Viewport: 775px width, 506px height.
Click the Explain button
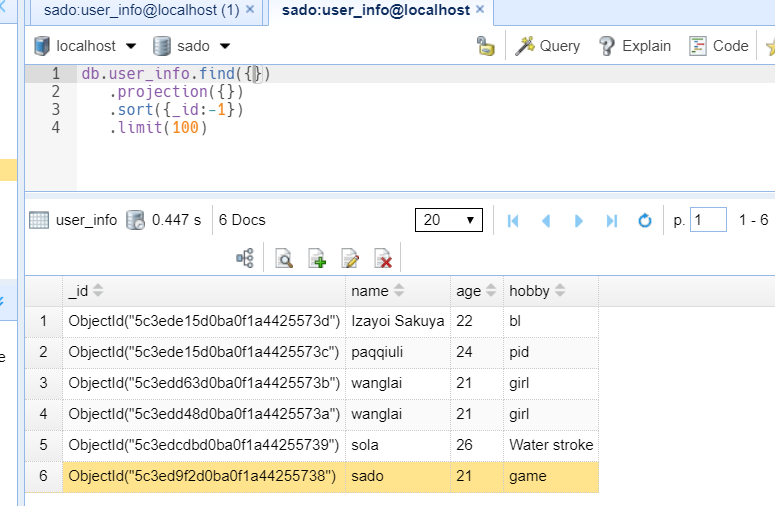point(635,46)
